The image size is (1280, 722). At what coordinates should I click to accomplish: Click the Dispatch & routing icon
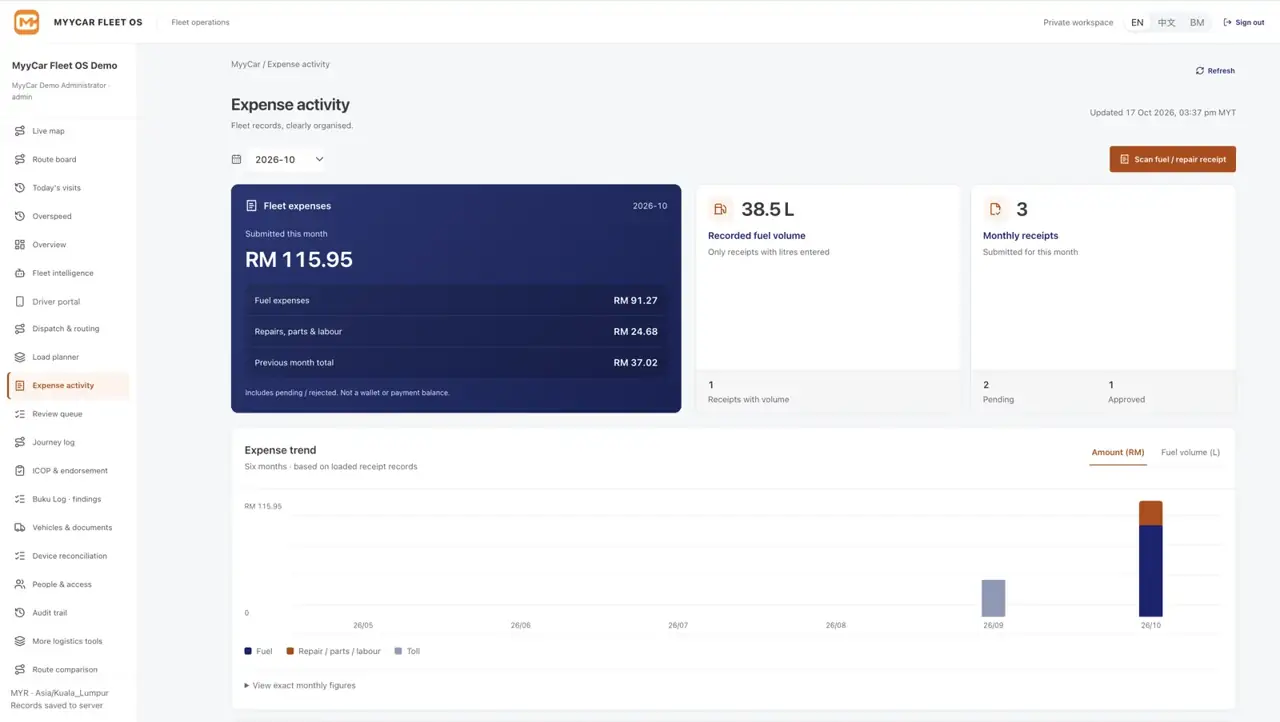(20, 329)
